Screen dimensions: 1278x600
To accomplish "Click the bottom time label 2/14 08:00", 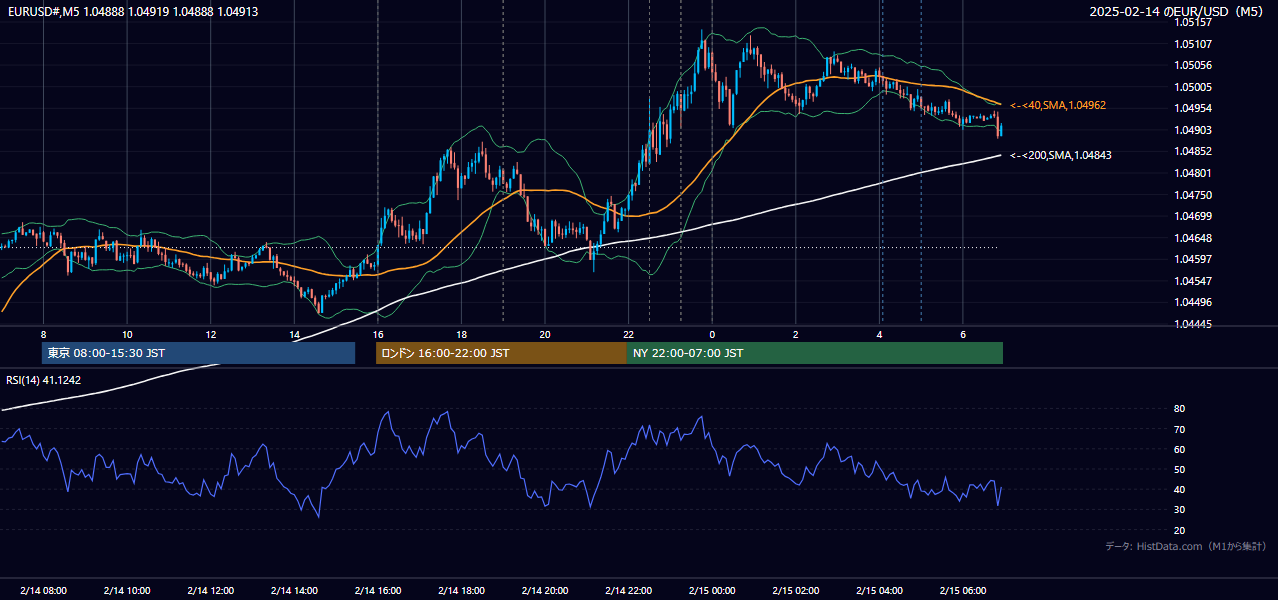I will click(x=43, y=590).
